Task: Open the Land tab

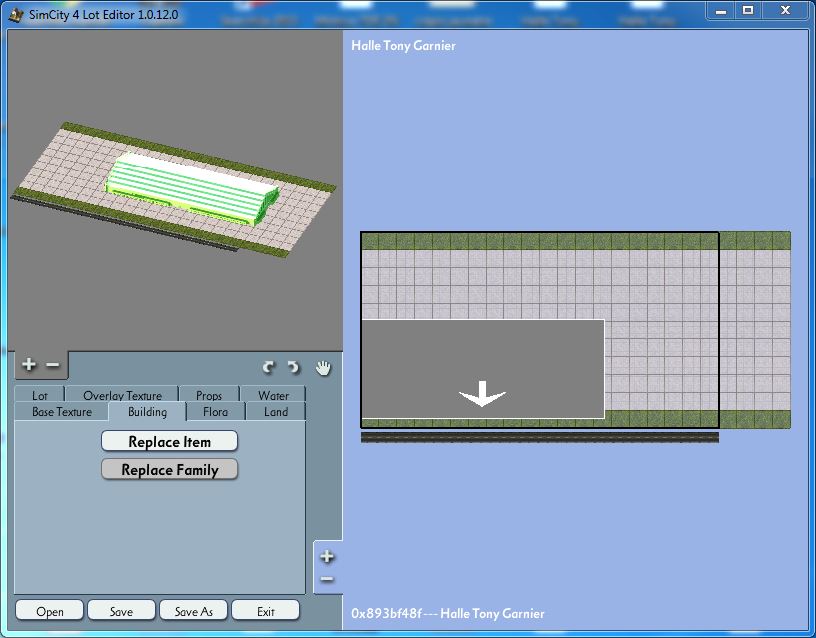Action: [276, 412]
